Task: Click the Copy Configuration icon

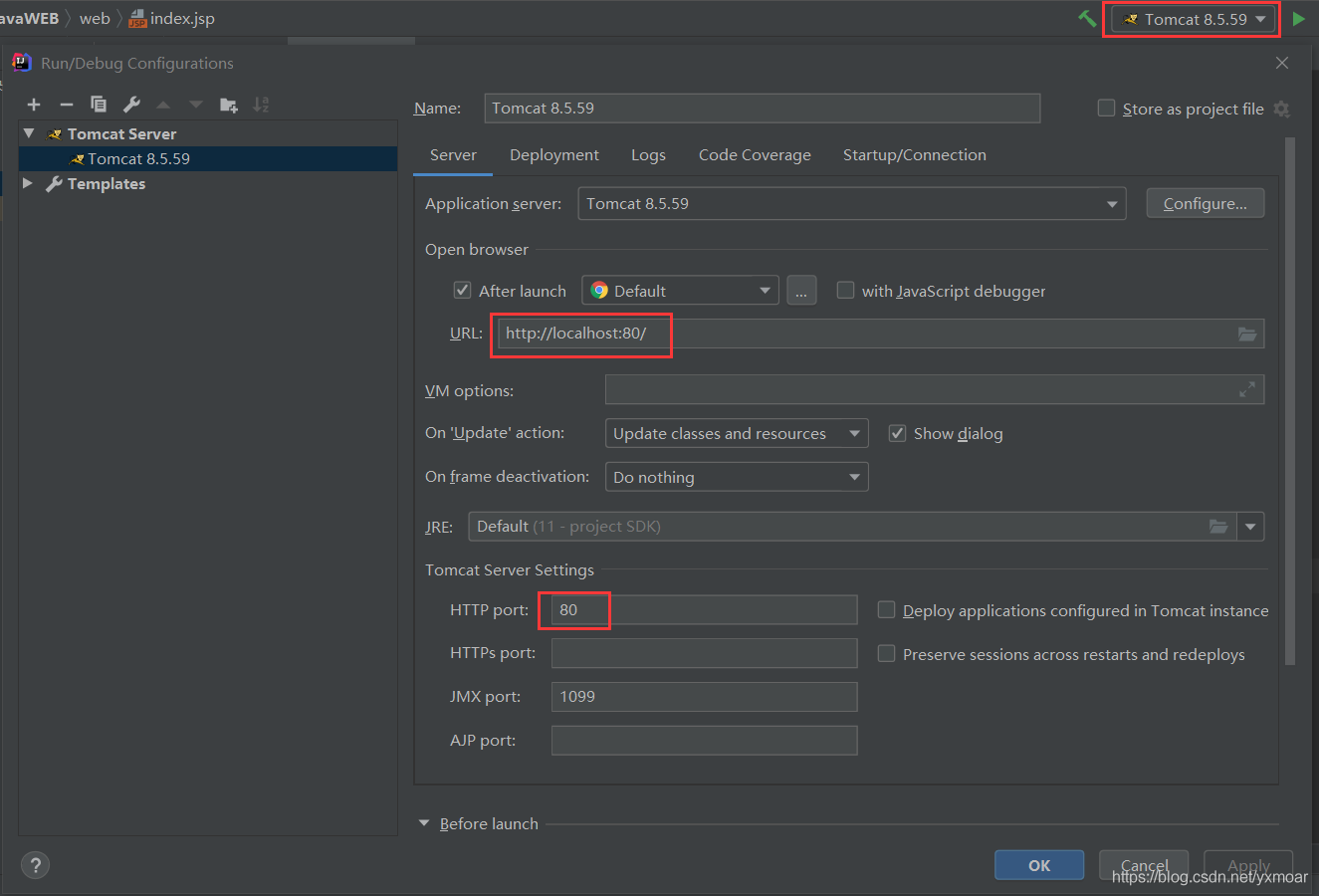Action: (x=99, y=105)
